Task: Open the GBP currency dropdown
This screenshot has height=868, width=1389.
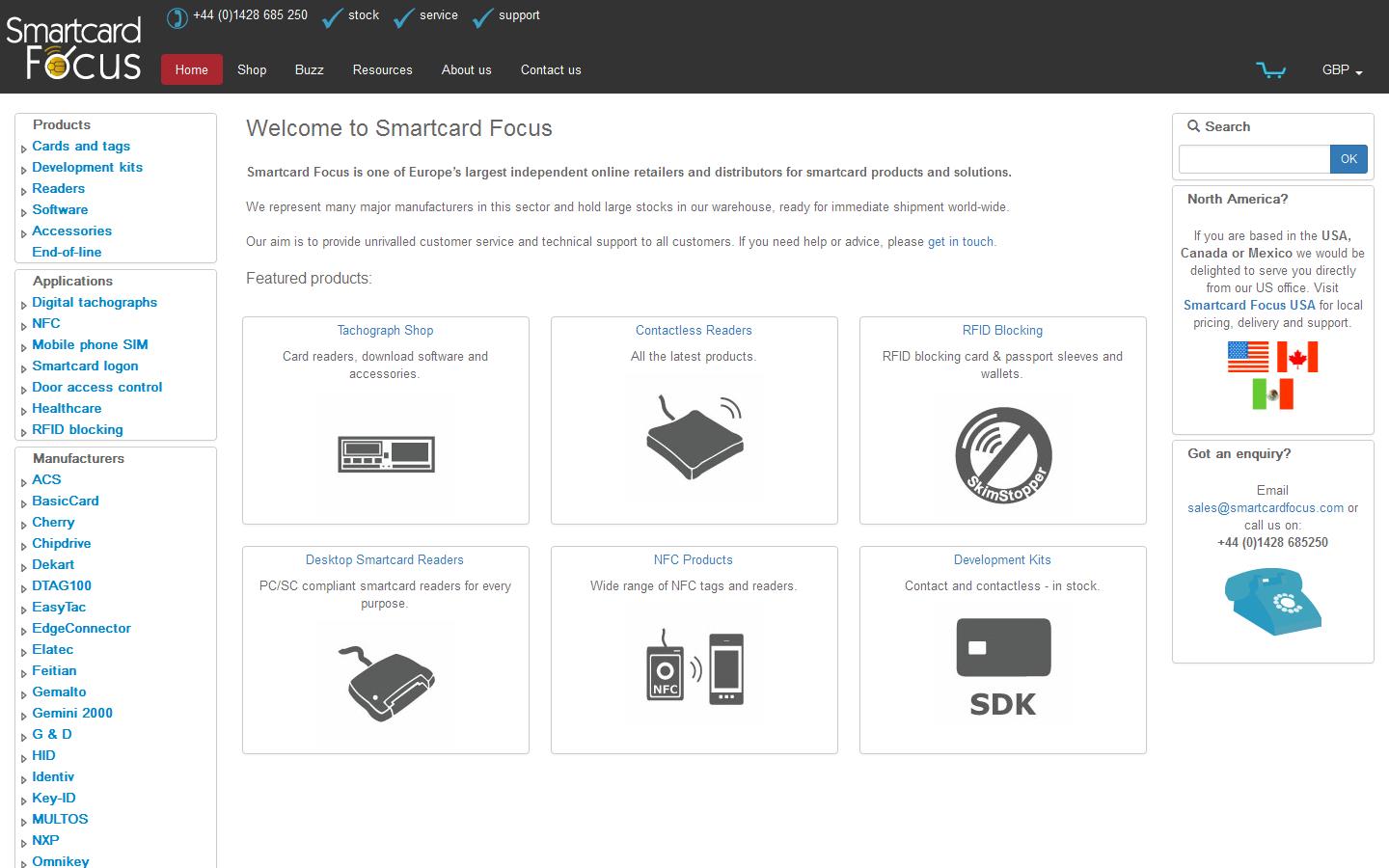Action: (1341, 69)
